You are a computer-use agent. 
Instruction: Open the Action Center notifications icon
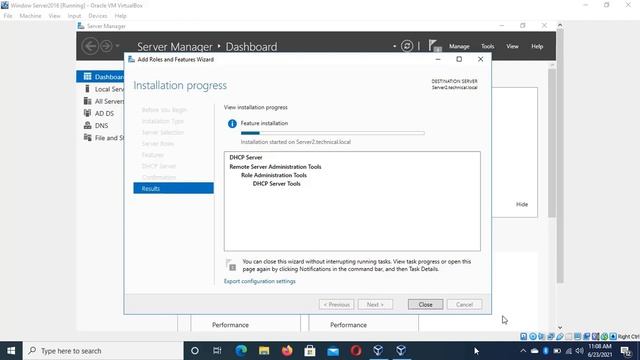tap(625, 351)
